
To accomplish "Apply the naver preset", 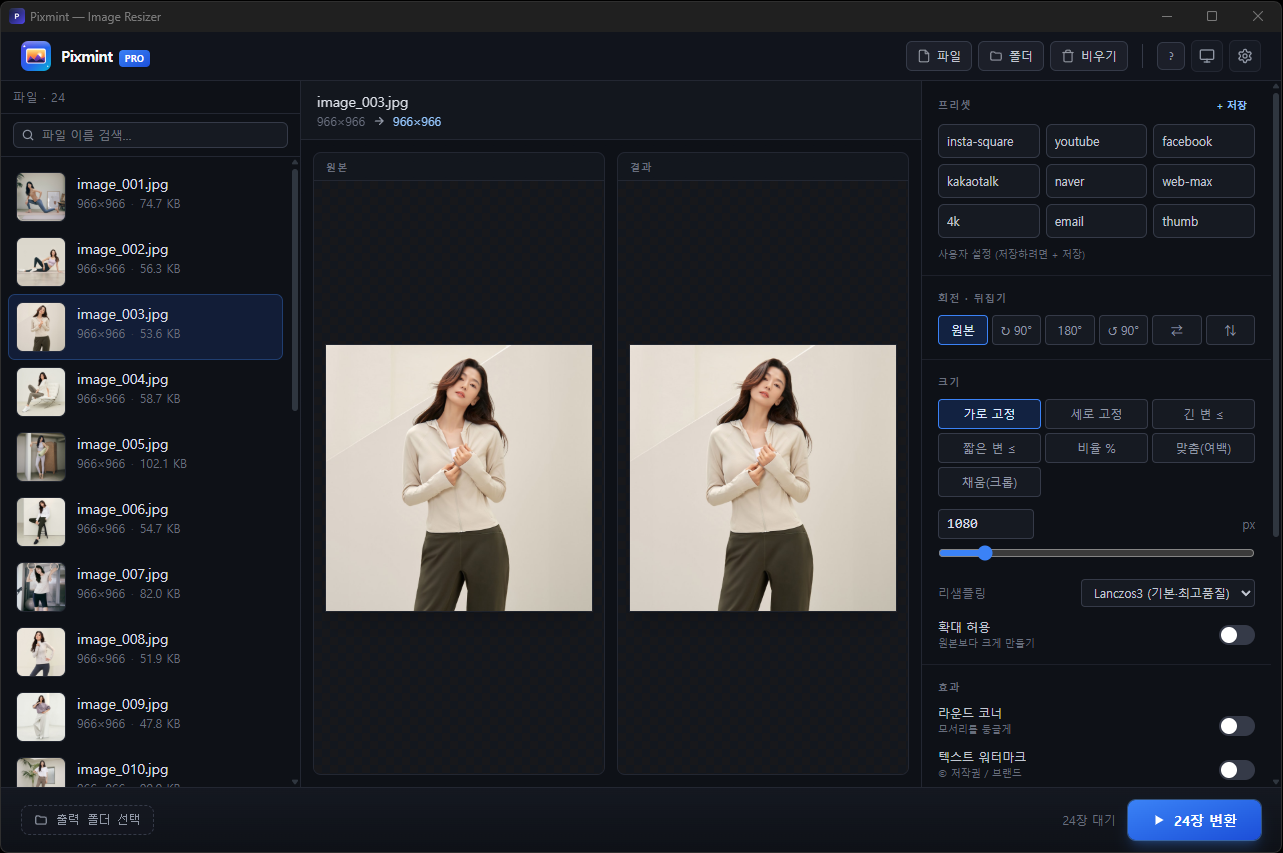I will 1096,181.
